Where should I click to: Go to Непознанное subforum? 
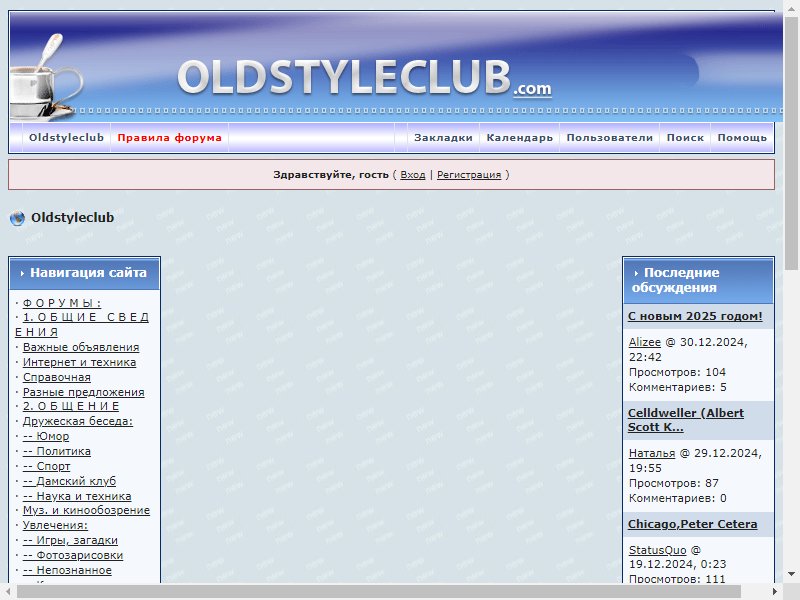(x=67, y=570)
